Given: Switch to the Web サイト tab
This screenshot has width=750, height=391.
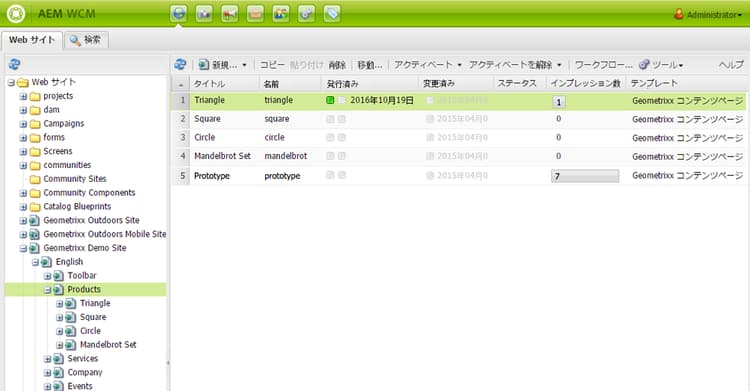Looking at the screenshot, I should 32,40.
